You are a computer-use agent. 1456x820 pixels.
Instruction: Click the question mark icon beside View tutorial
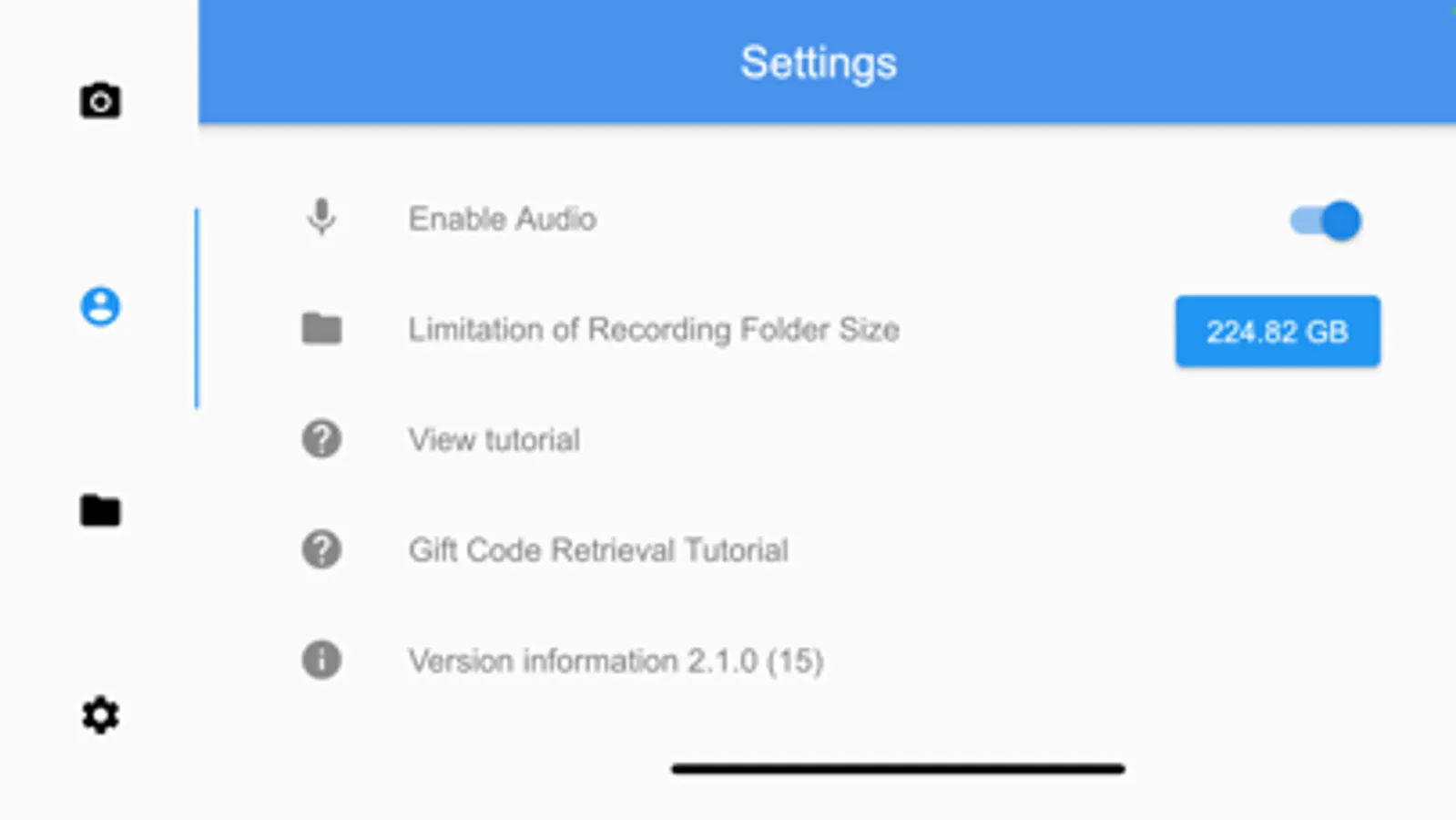[x=321, y=439]
